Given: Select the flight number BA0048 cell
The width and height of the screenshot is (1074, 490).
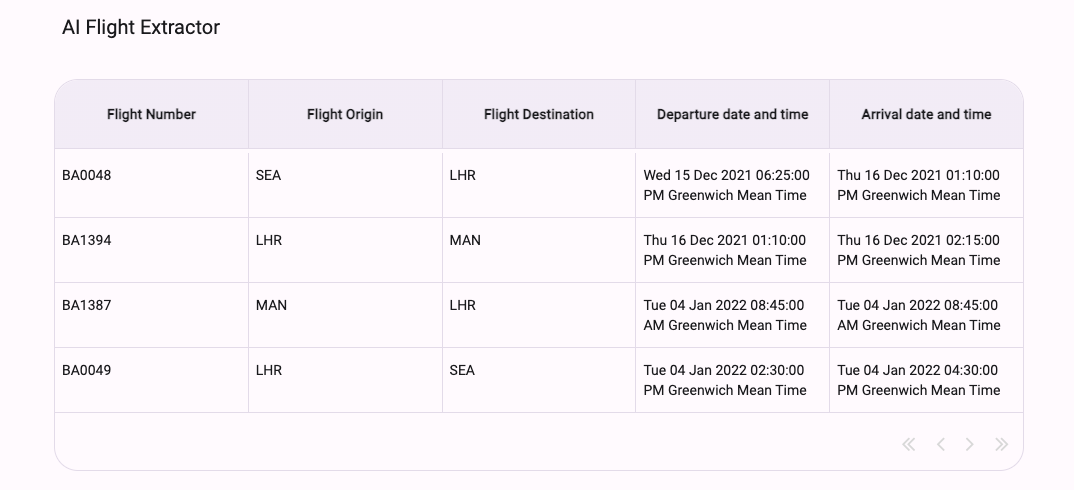Looking at the screenshot, I should (x=87, y=175).
